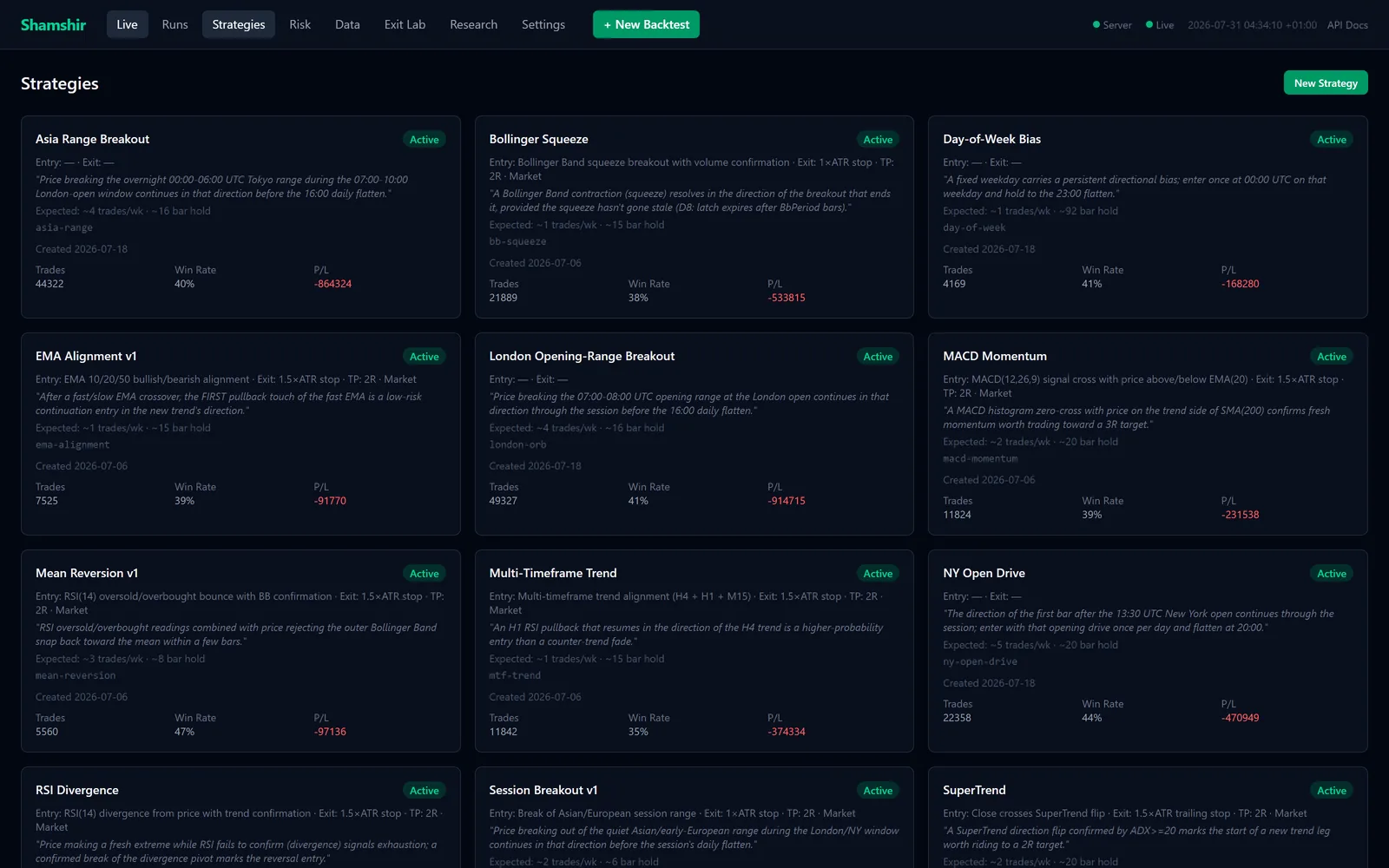Click the asia-range slug text
The image size is (1389, 868).
tap(64, 227)
